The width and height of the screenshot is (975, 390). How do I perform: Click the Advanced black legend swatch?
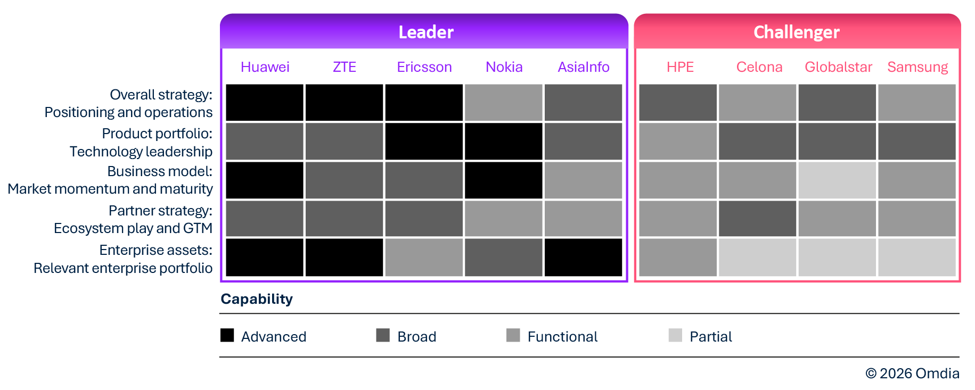click(x=228, y=336)
